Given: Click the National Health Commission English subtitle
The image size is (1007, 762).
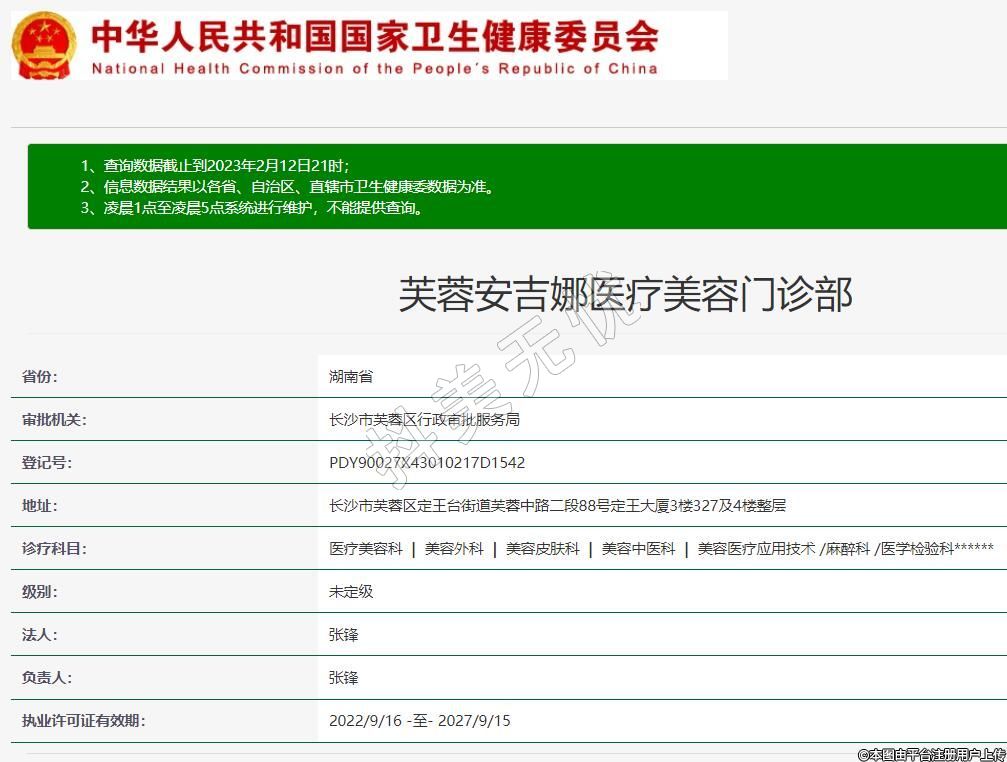Looking at the screenshot, I should click(x=375, y=69).
